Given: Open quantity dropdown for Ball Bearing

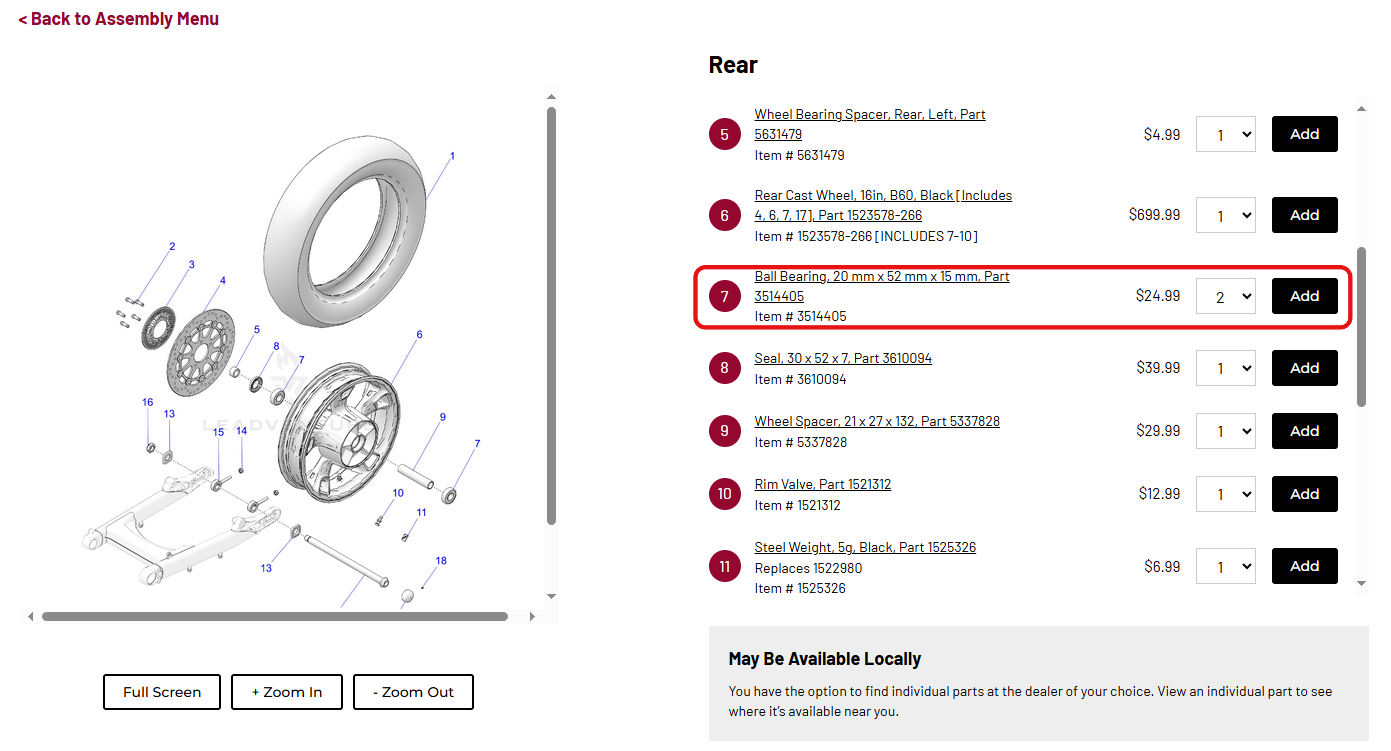Looking at the screenshot, I should click(x=1225, y=296).
